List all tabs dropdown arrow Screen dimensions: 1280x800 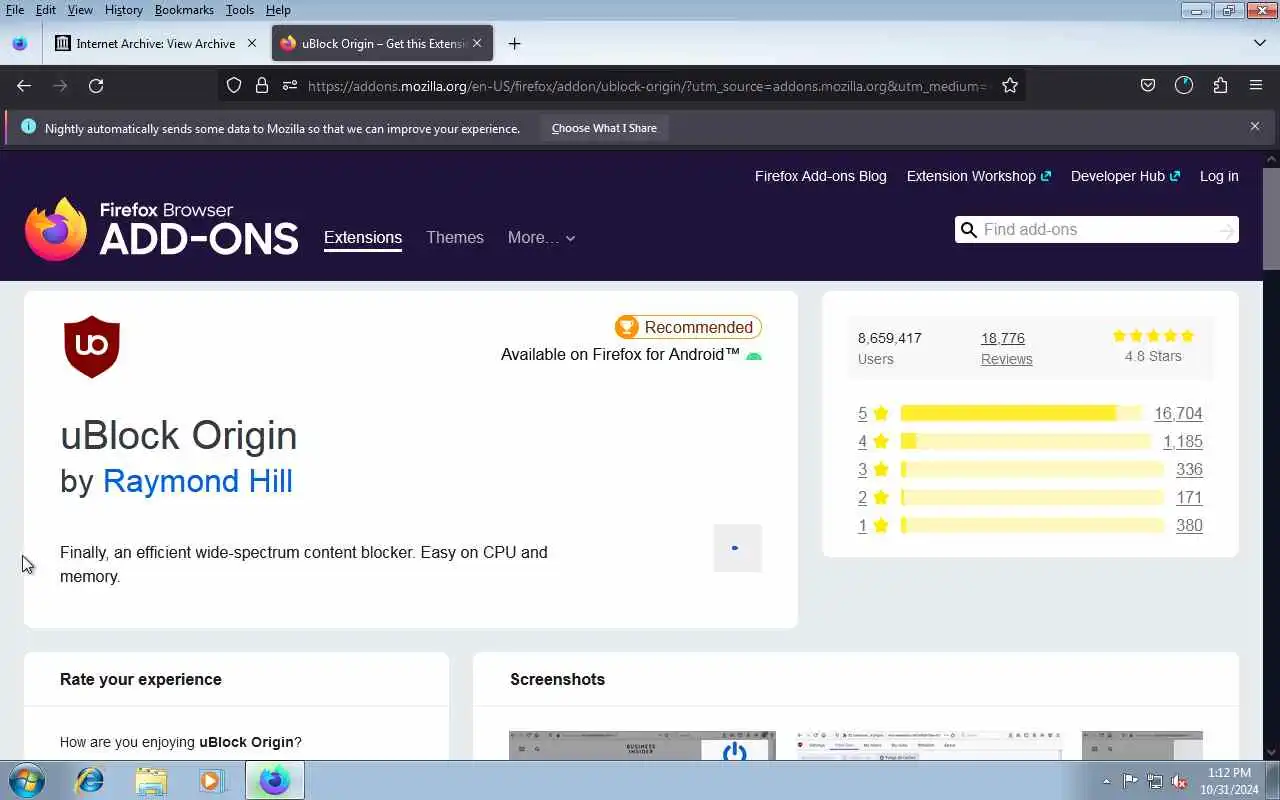coord(1260,43)
